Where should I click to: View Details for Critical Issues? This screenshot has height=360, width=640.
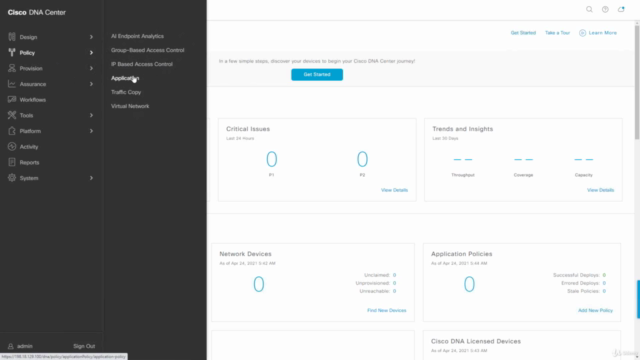click(x=394, y=190)
